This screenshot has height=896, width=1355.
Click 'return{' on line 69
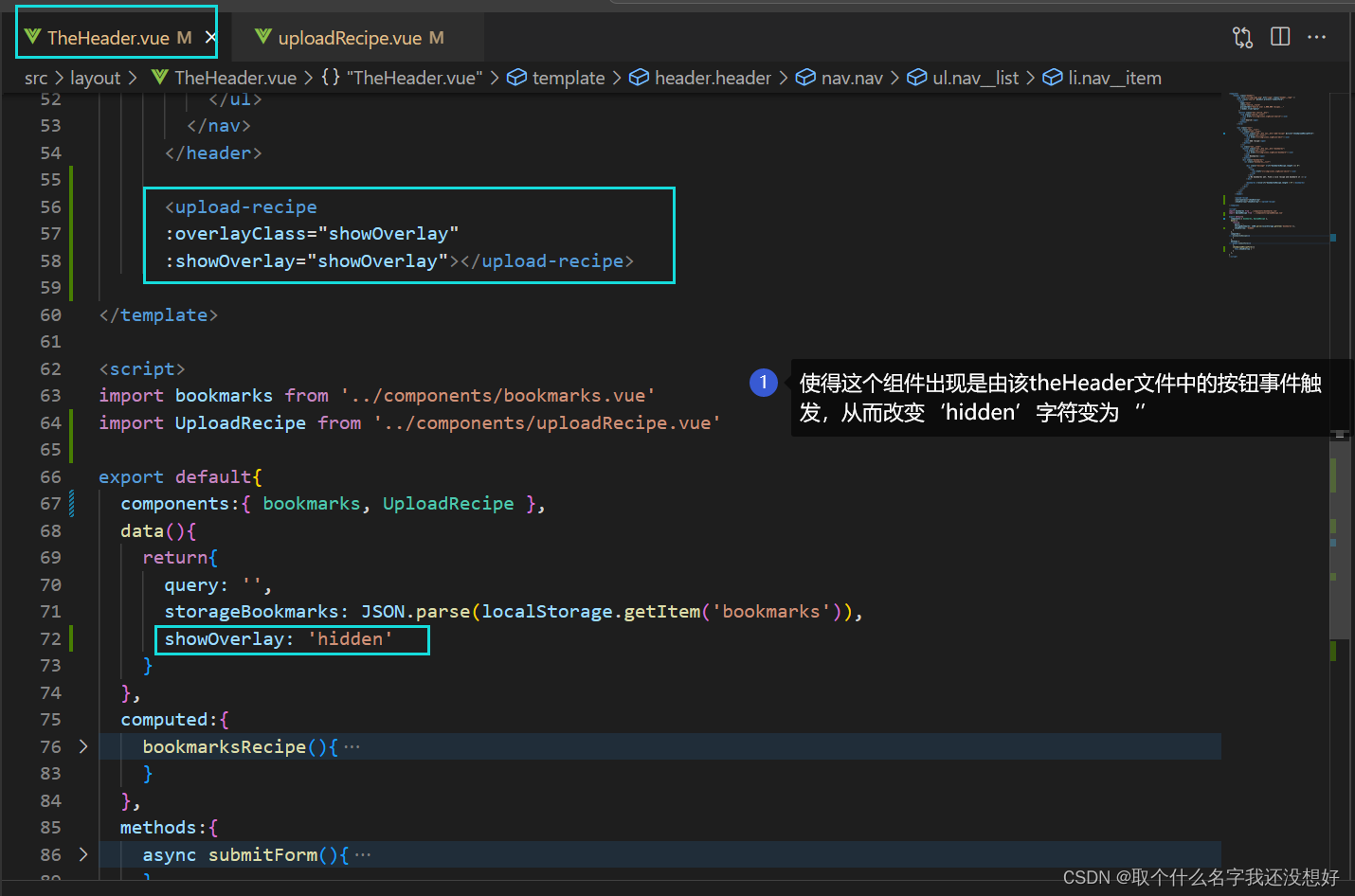point(180,557)
